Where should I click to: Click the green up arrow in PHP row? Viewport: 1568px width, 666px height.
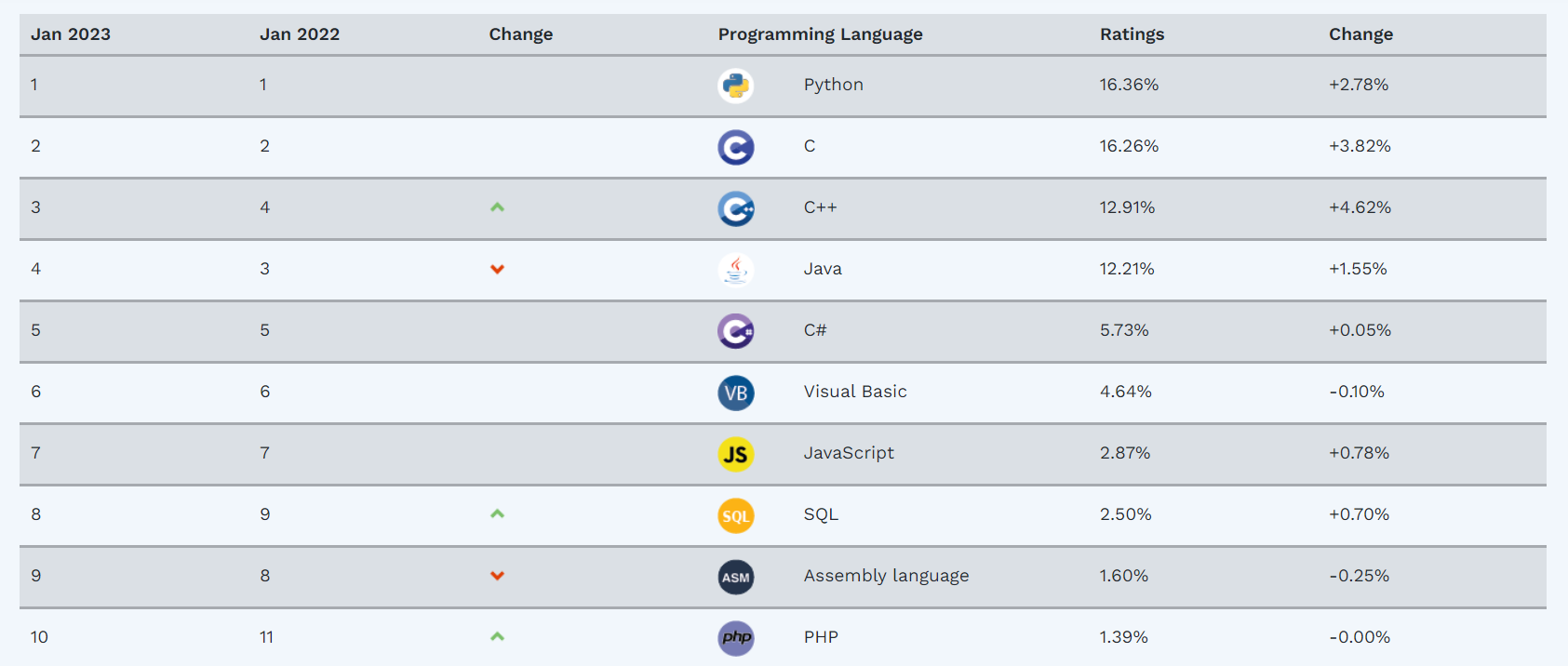497,636
